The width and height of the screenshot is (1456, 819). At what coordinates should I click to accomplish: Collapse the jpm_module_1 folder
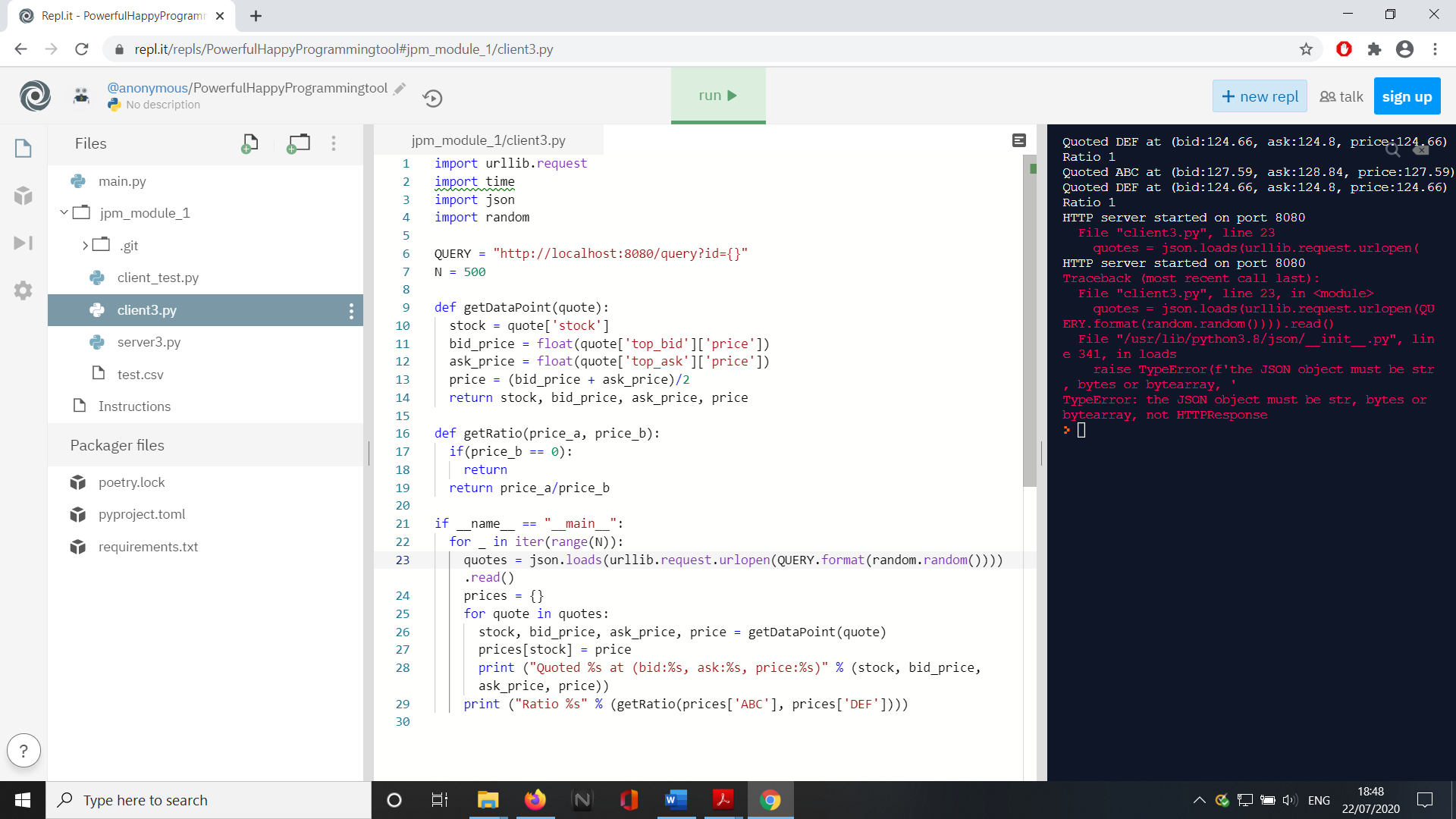pyautogui.click(x=64, y=212)
